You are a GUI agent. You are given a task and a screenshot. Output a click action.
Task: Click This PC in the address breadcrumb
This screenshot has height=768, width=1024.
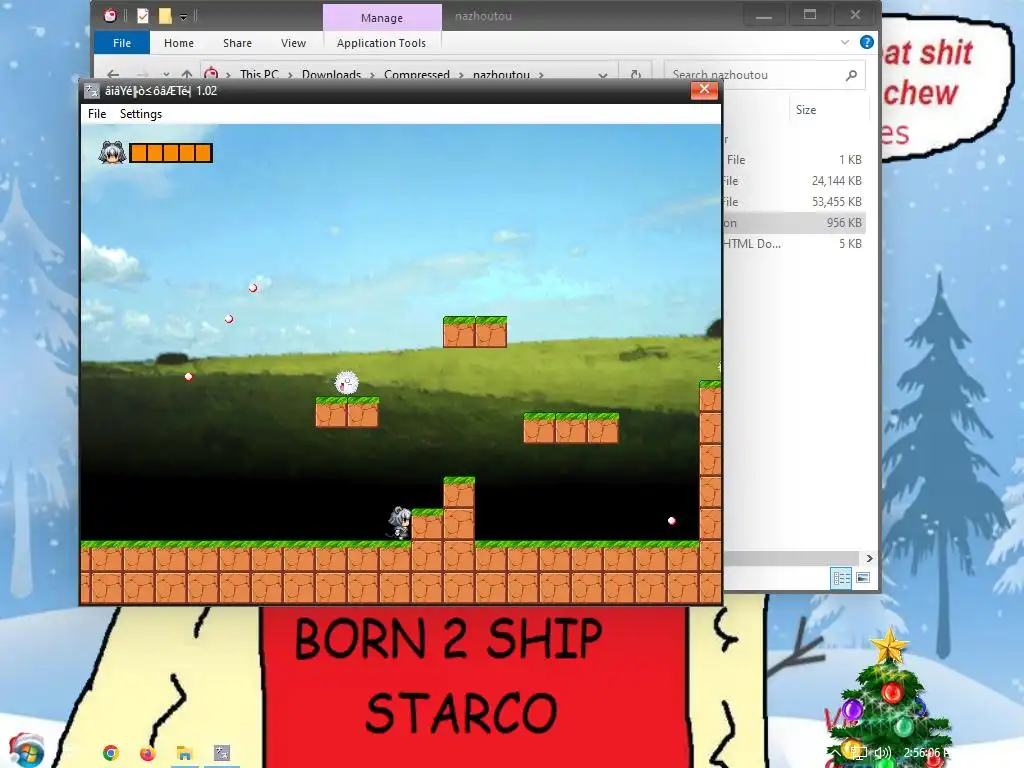click(x=259, y=74)
